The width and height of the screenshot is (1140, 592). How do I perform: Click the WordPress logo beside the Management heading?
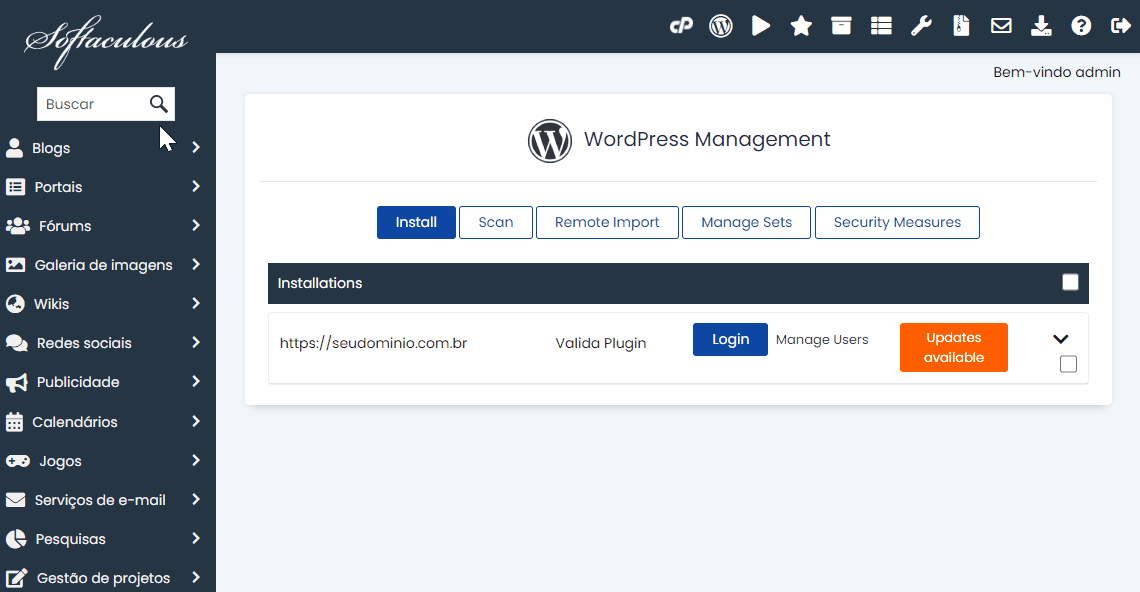tap(550, 140)
